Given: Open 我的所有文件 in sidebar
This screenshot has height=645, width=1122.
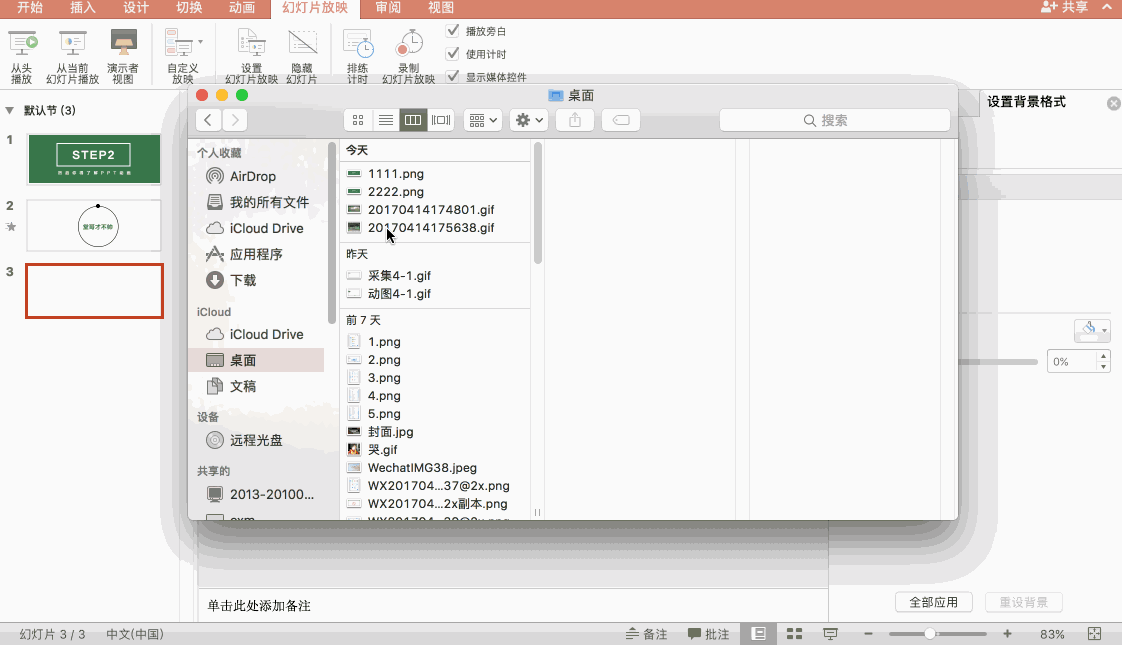Looking at the screenshot, I should click(x=258, y=203).
